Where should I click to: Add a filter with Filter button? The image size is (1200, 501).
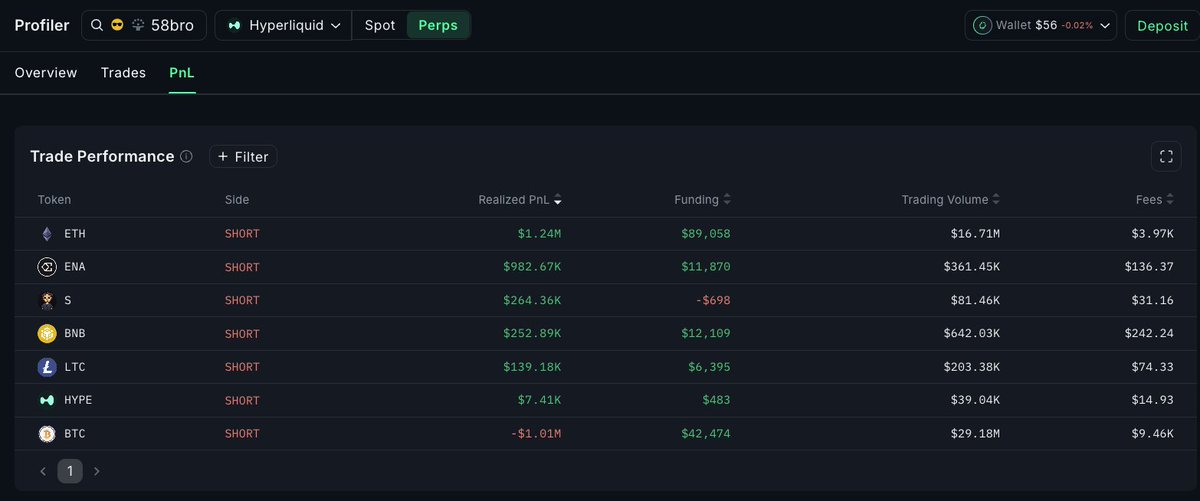[243, 157]
